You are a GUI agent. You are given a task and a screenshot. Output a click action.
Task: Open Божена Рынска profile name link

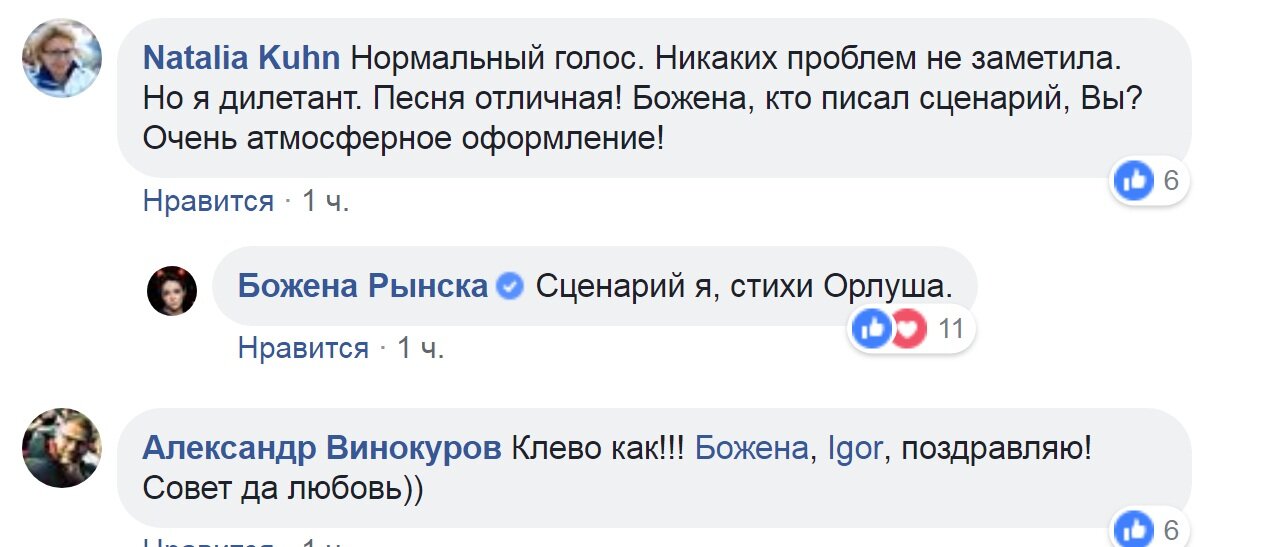pyautogui.click(x=362, y=287)
